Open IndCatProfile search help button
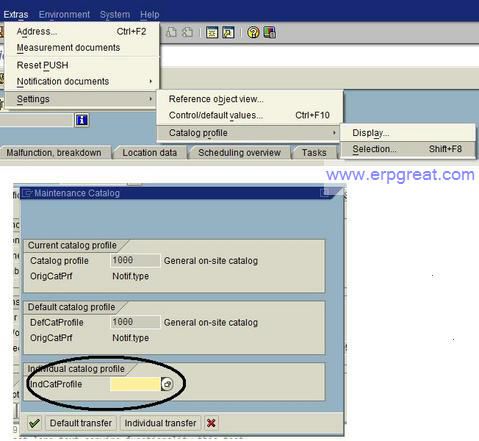479x441 pixels. [x=167, y=384]
